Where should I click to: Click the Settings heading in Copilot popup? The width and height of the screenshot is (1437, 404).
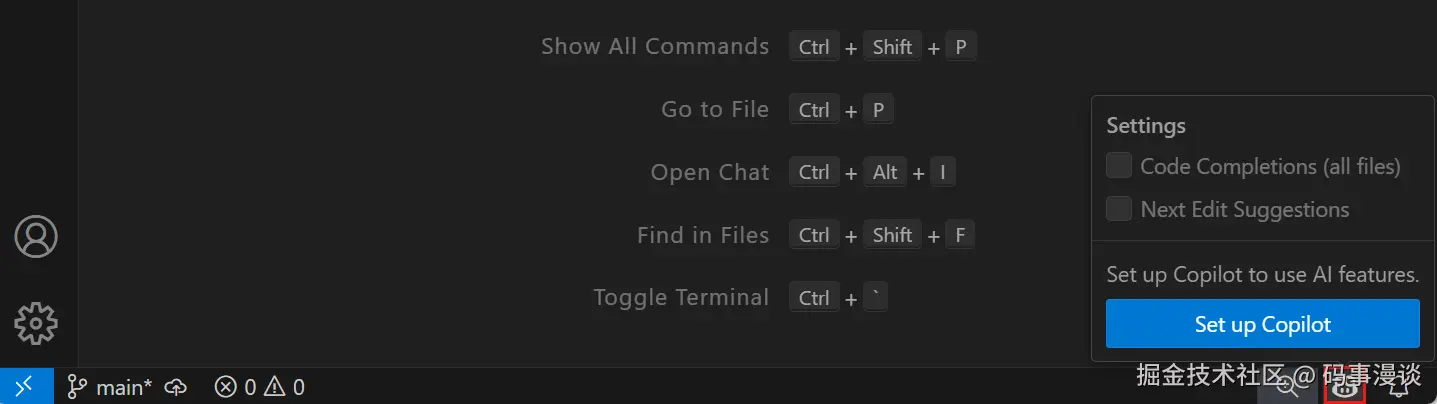pos(1146,126)
